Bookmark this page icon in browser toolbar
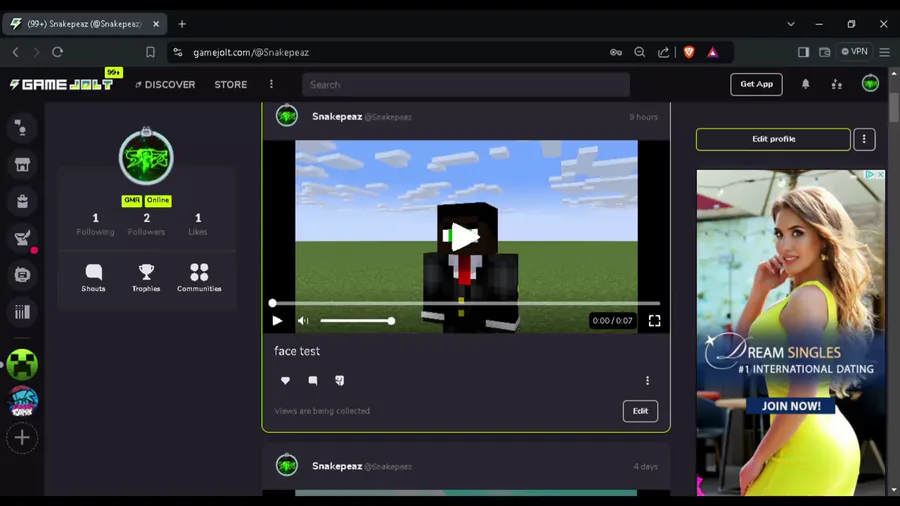 [x=150, y=52]
